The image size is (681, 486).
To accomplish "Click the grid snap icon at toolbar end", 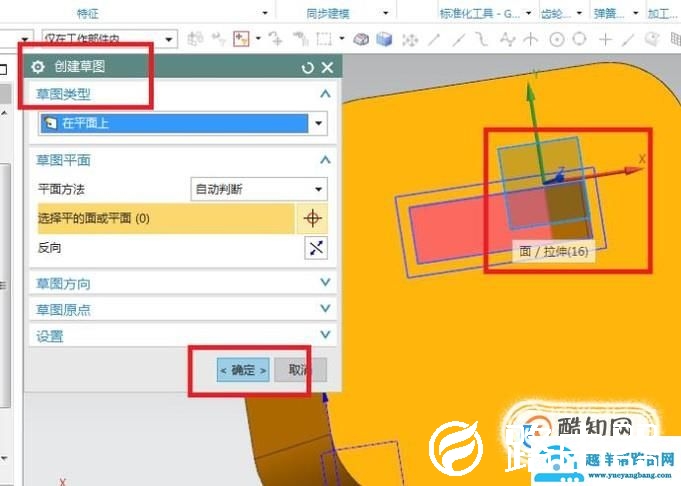I will pyautogui.click(x=676, y=40).
